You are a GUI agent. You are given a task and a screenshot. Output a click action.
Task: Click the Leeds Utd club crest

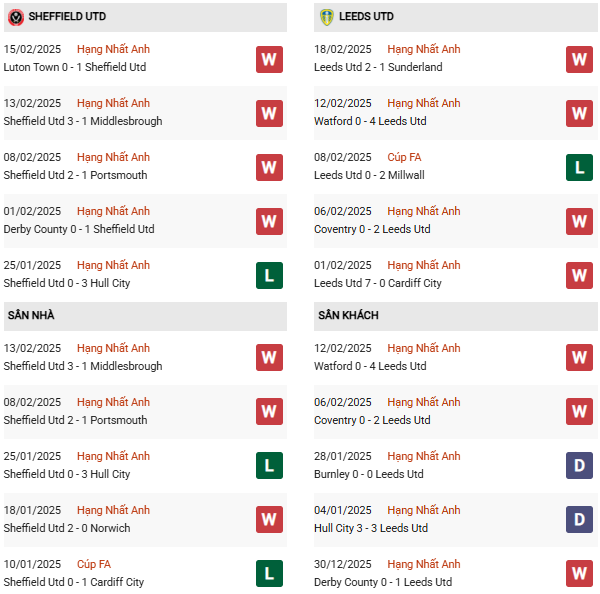(327, 17)
